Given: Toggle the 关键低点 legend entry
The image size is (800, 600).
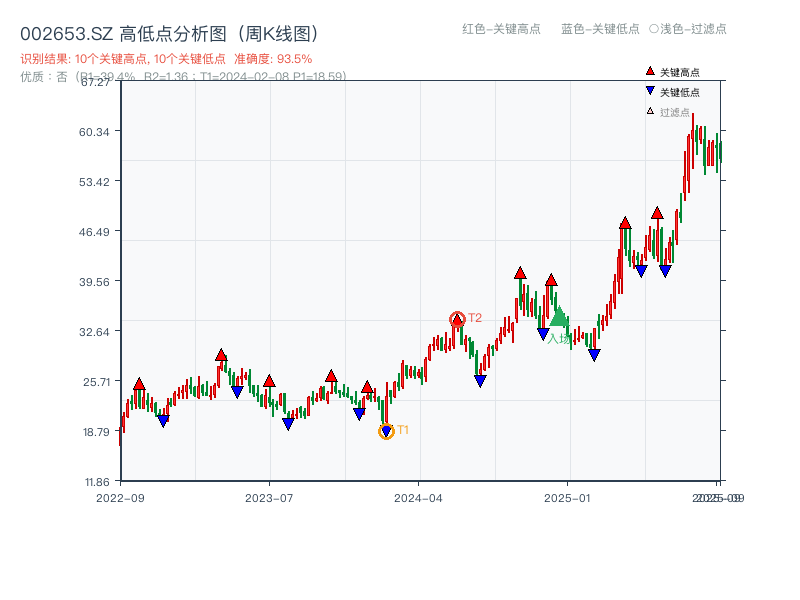Looking at the screenshot, I should (x=673, y=92).
